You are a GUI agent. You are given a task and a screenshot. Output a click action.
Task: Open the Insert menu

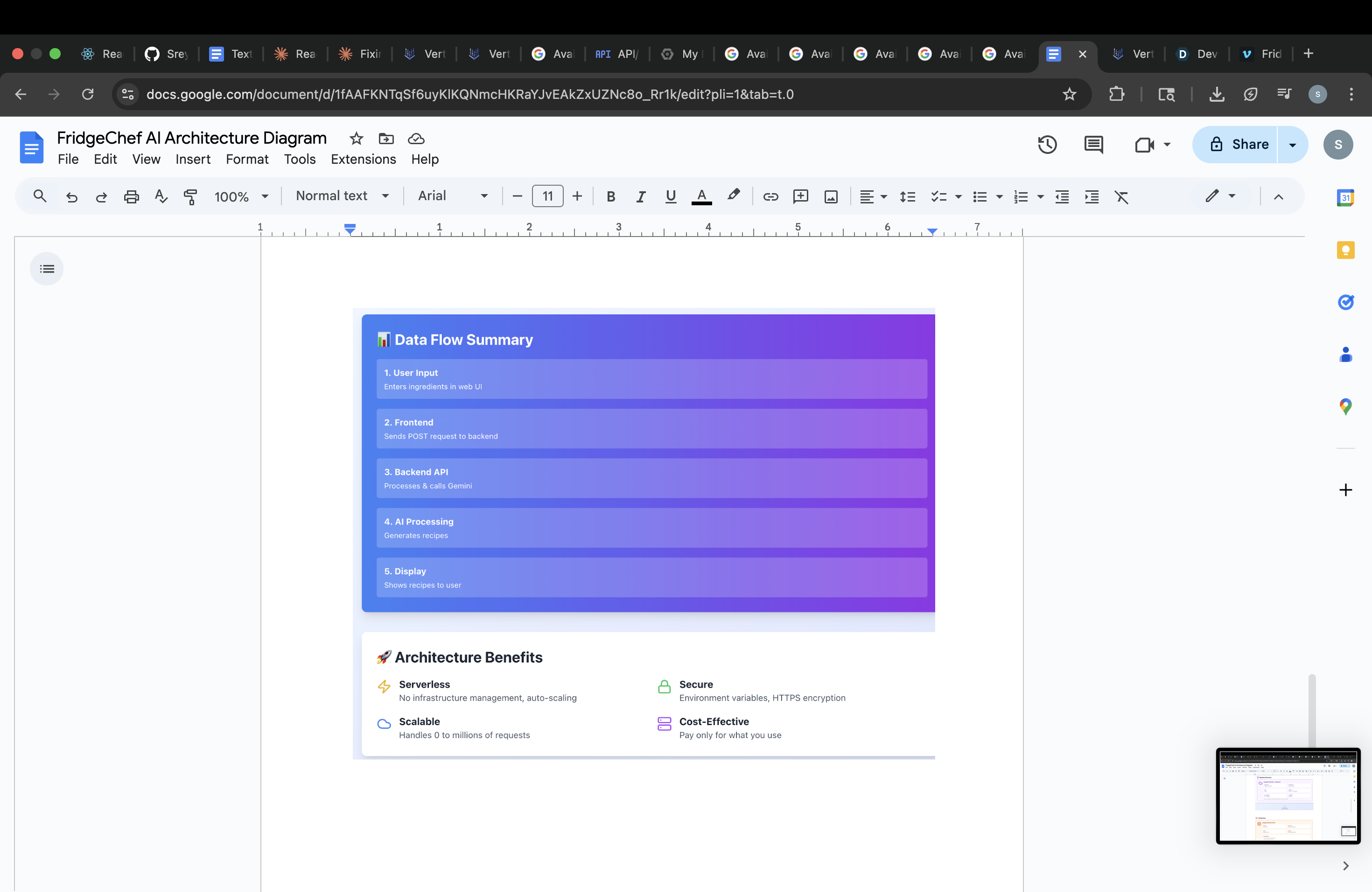click(x=193, y=159)
